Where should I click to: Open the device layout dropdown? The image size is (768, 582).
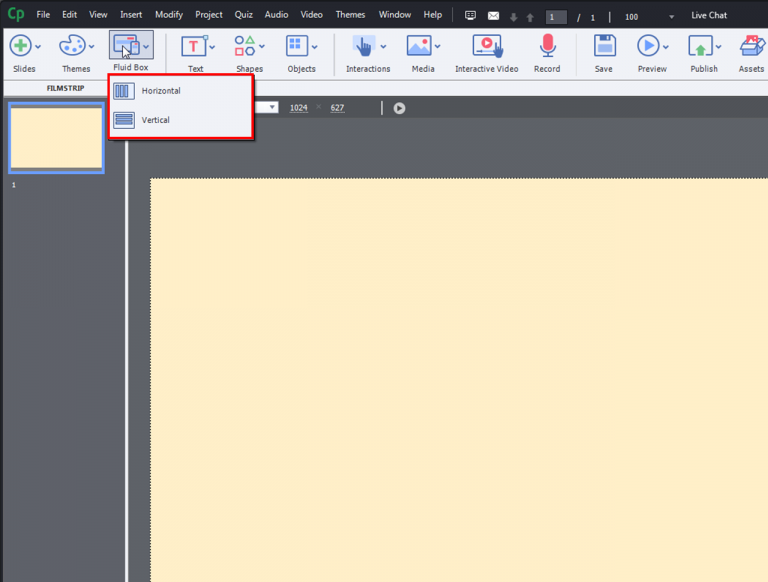[x=271, y=107]
